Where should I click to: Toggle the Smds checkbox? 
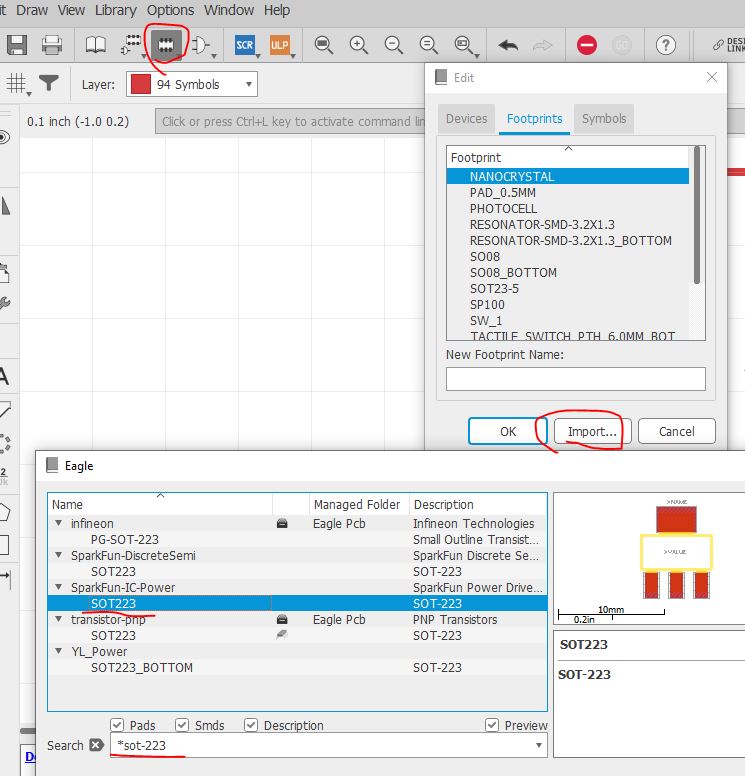click(182, 725)
